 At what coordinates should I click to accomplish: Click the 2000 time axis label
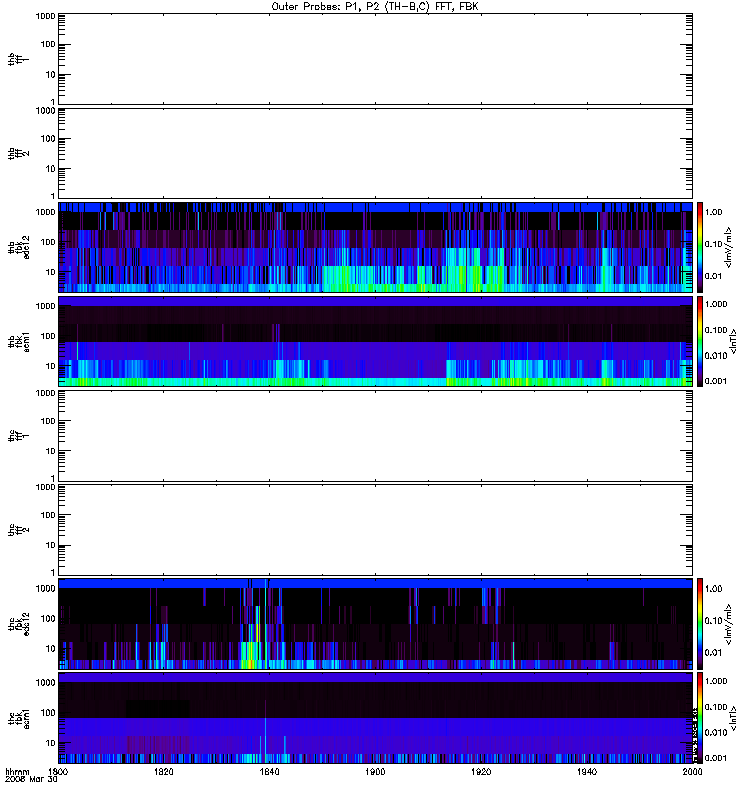tap(692, 772)
